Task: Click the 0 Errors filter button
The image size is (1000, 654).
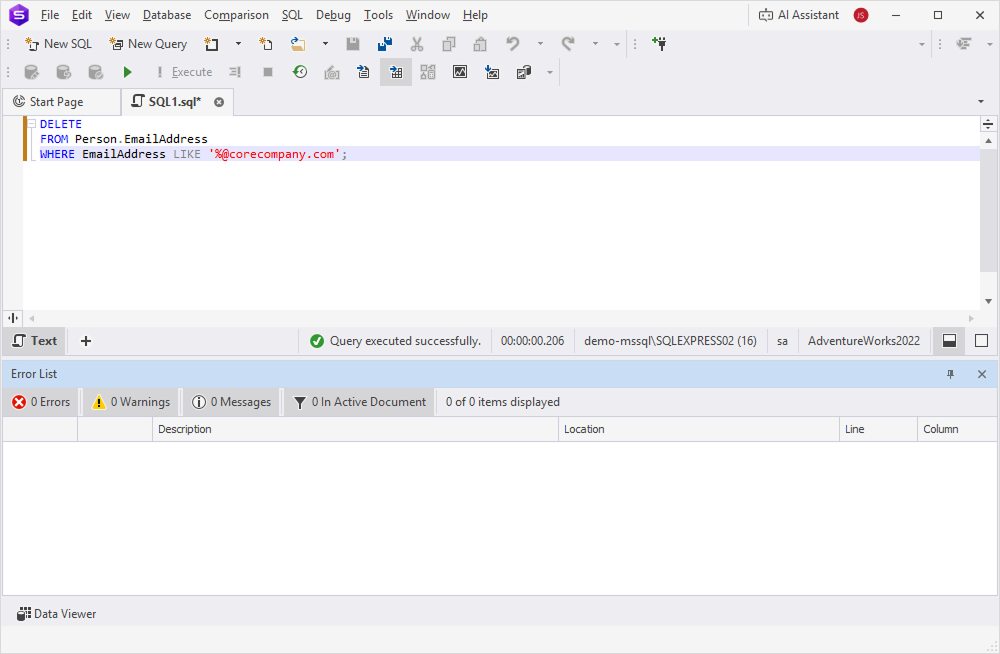Action: (x=40, y=401)
